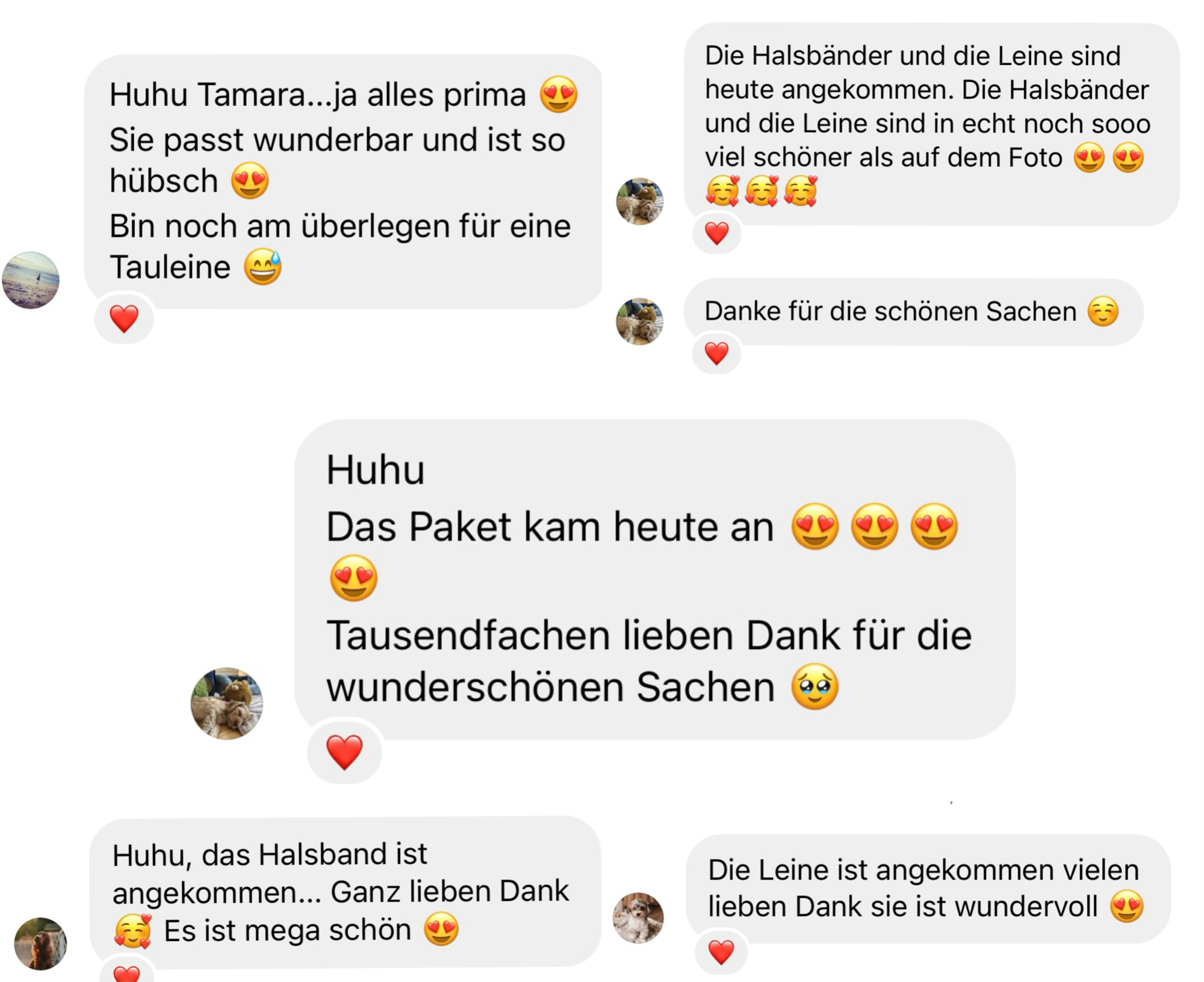Screen dimensions: 1204x982
Task: Open beach profile avatar beside Tamara message
Action: coord(31,281)
